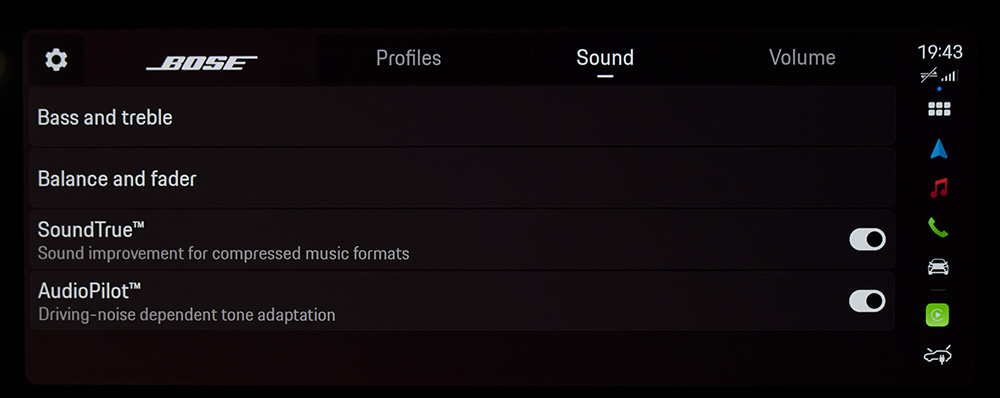
Task: Disable the AudioPilot switch
Action: [x=867, y=301]
